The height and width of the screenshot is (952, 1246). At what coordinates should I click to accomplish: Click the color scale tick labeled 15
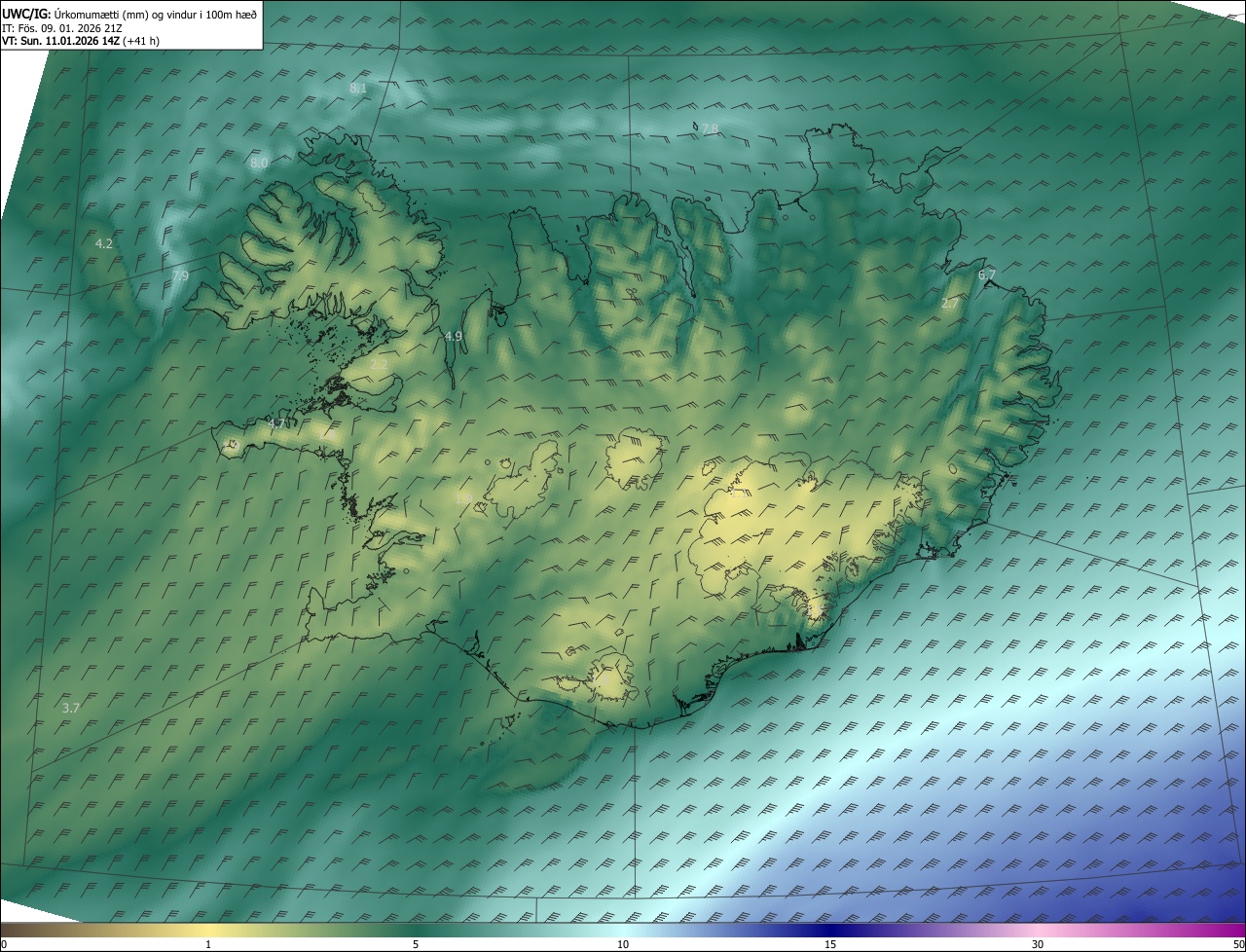830,945
